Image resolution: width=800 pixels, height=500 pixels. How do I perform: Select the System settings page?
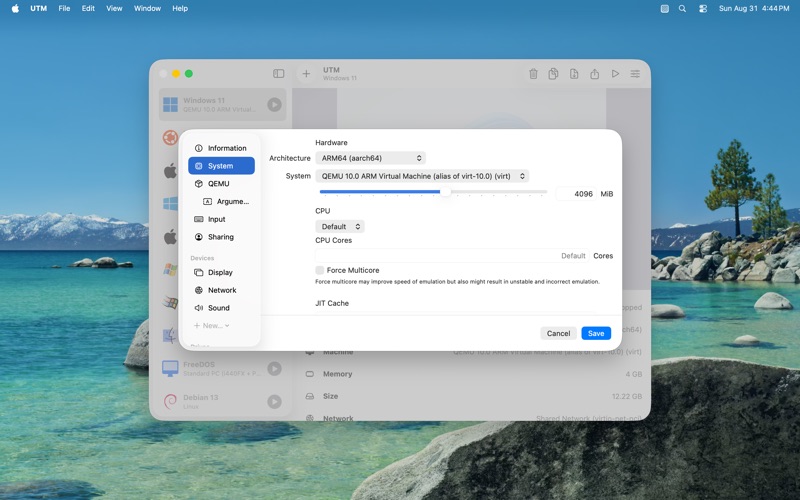point(221,166)
